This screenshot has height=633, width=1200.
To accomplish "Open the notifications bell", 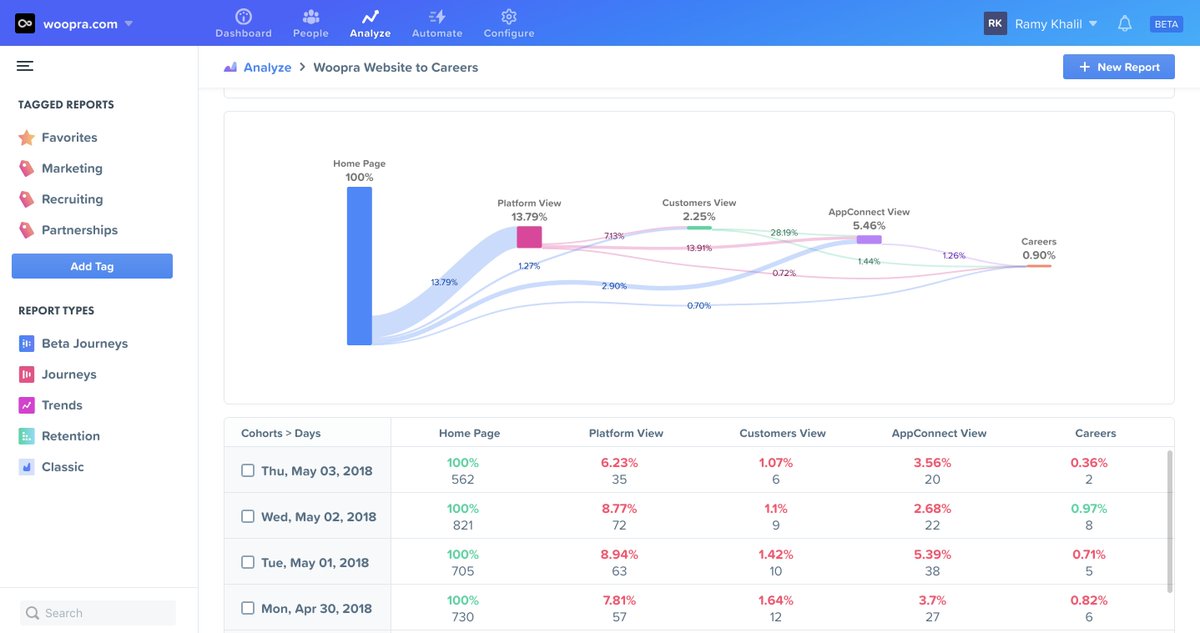I will click(1125, 23).
